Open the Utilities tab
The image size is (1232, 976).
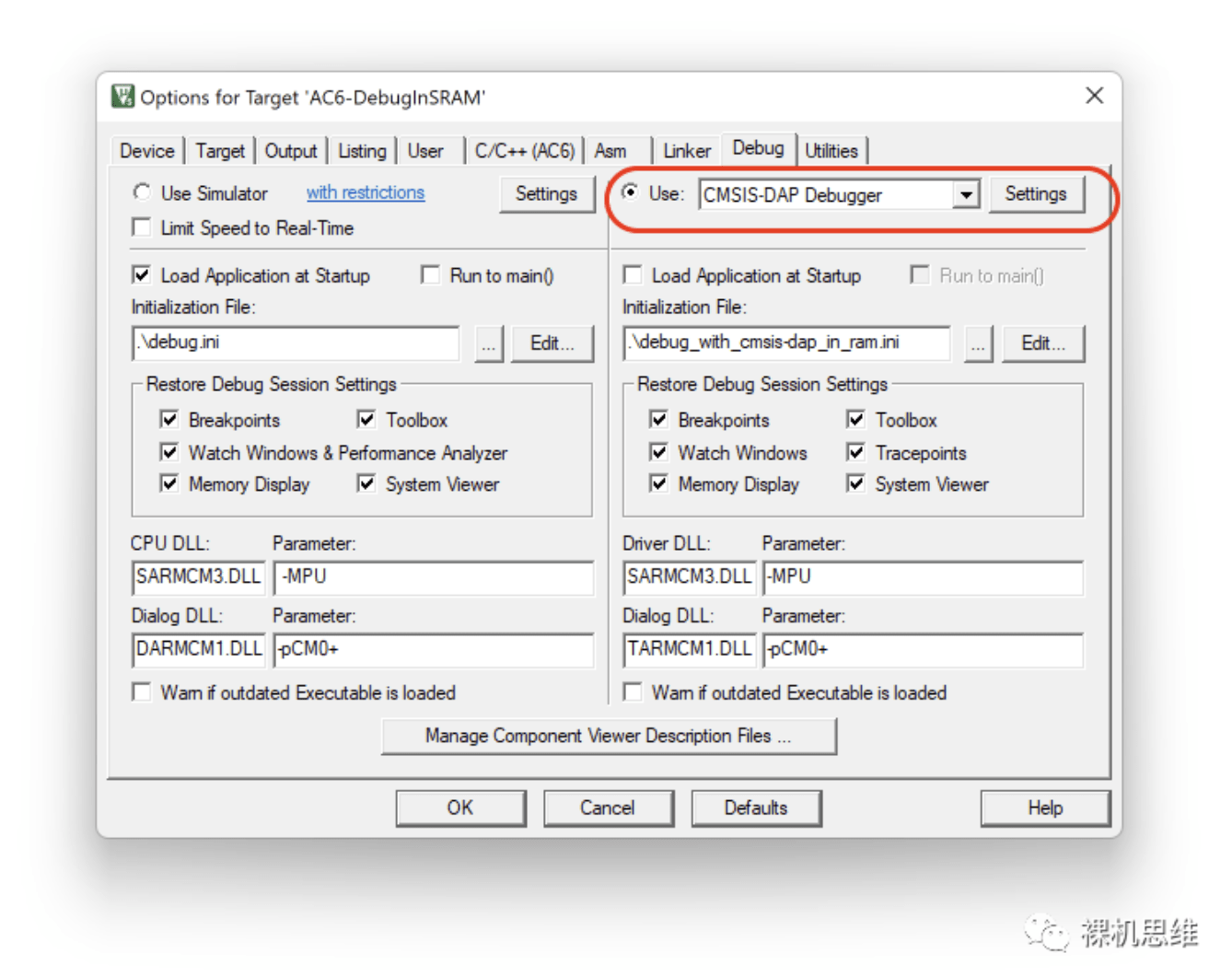click(x=833, y=150)
